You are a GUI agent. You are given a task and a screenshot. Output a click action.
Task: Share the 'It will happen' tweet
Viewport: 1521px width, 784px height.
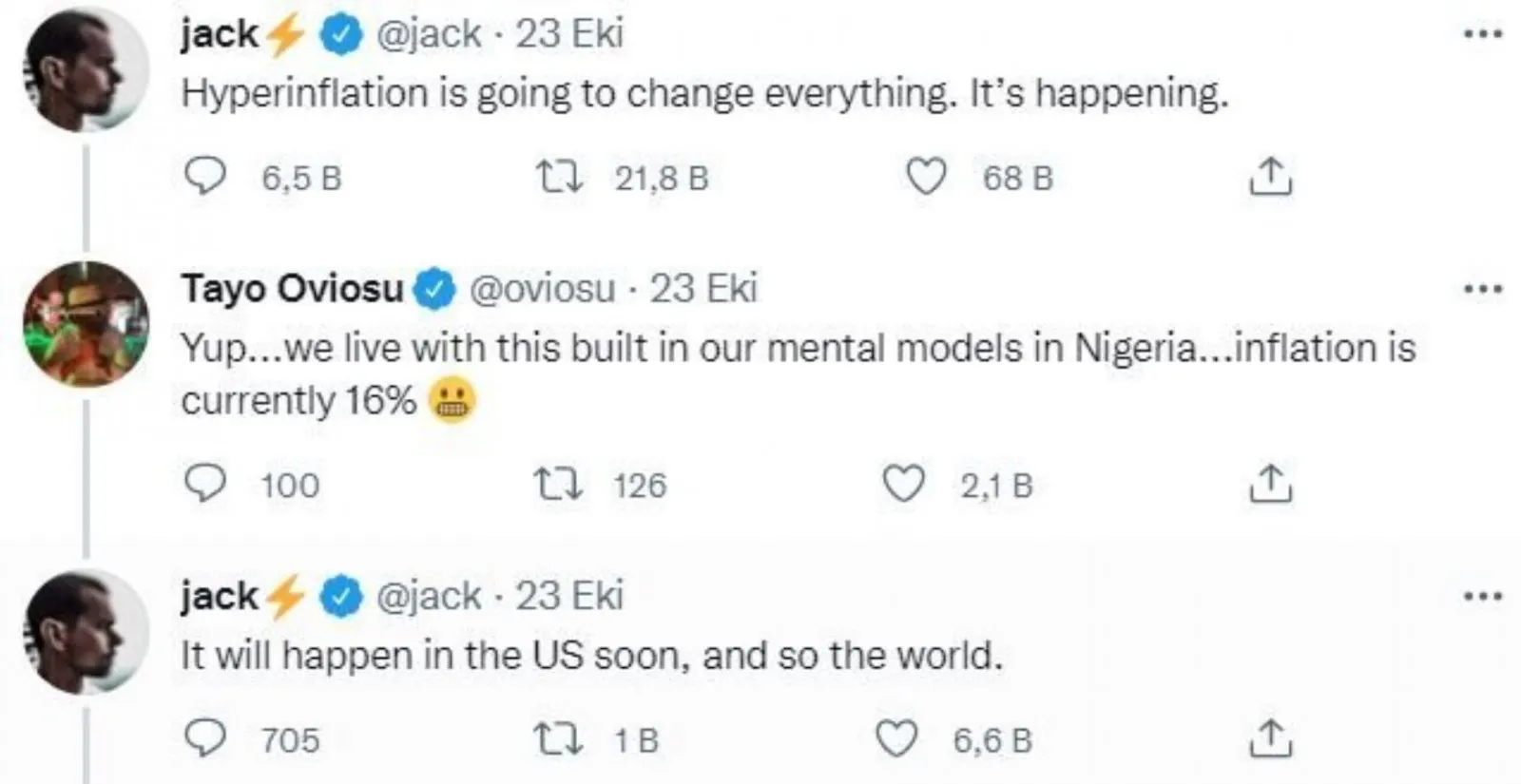[x=1270, y=738]
